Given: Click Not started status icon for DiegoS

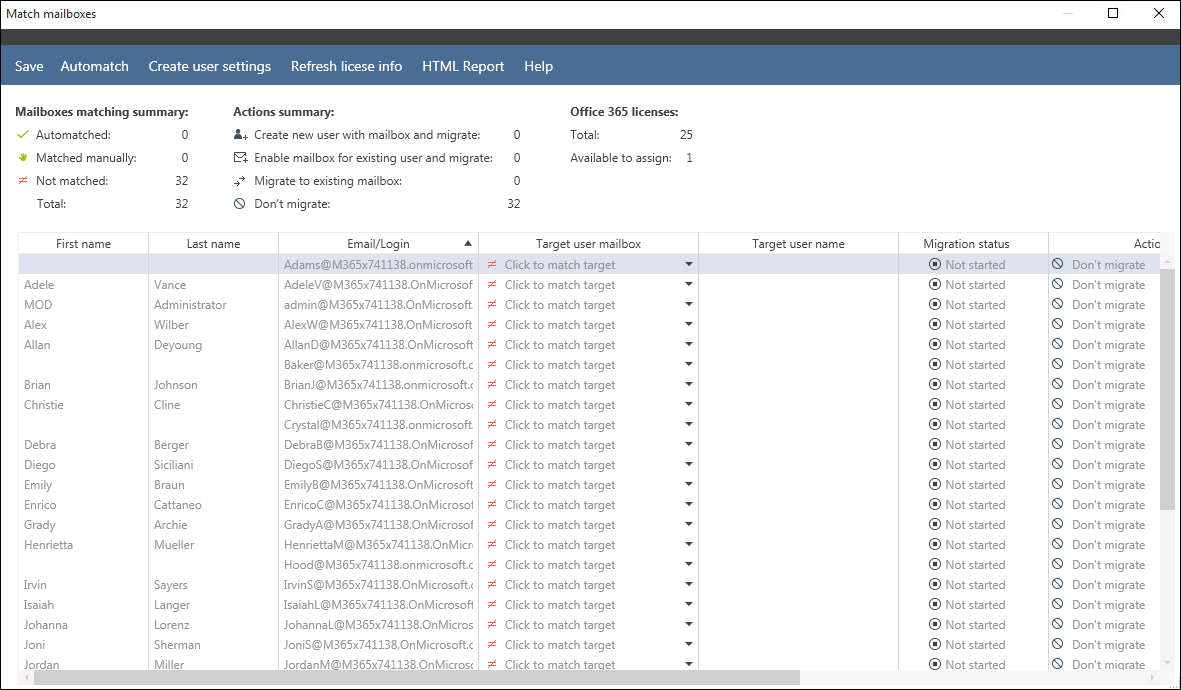Looking at the screenshot, I should click(935, 465).
